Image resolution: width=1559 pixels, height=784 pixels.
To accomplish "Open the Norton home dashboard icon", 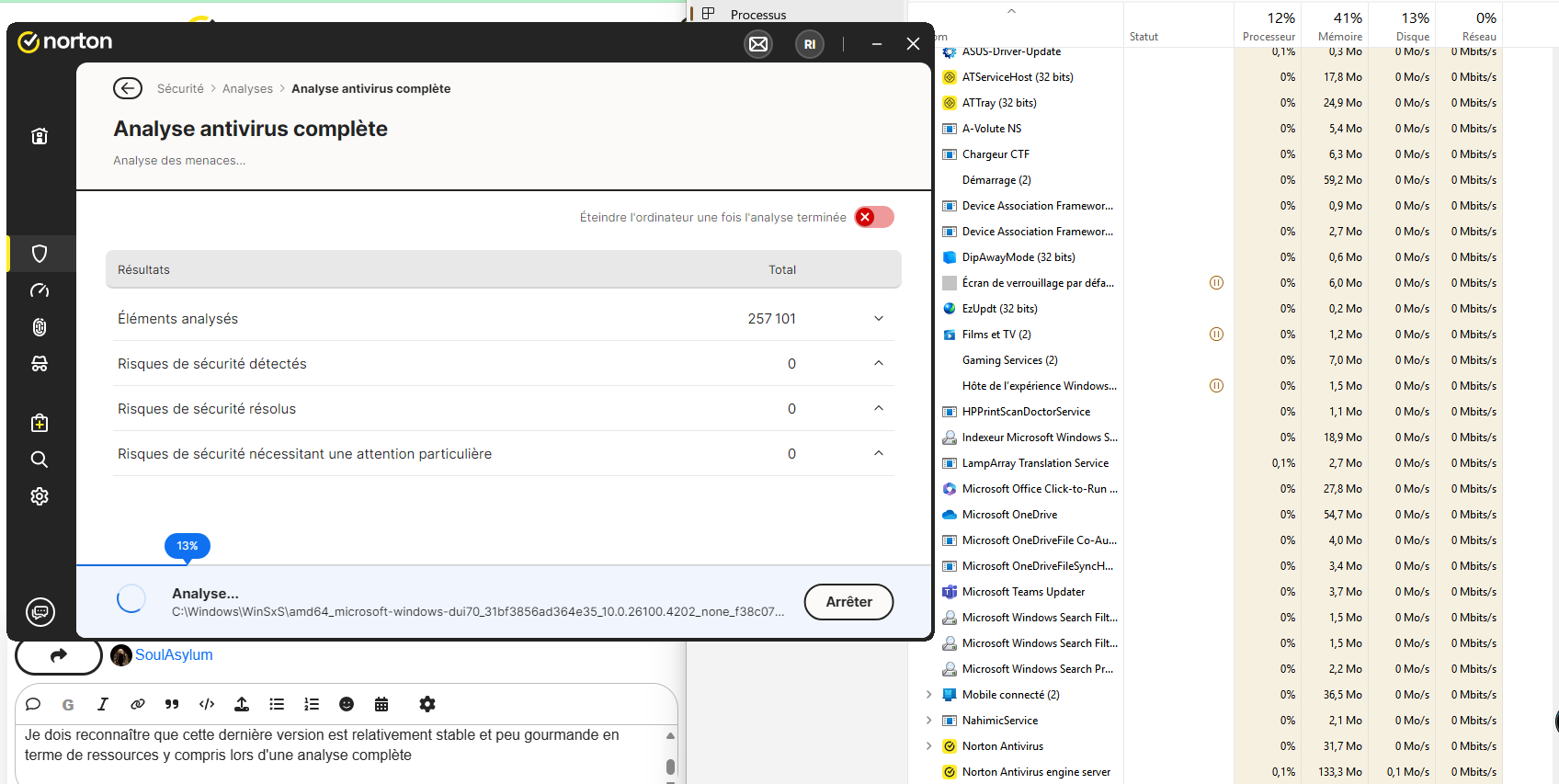I will (40, 136).
